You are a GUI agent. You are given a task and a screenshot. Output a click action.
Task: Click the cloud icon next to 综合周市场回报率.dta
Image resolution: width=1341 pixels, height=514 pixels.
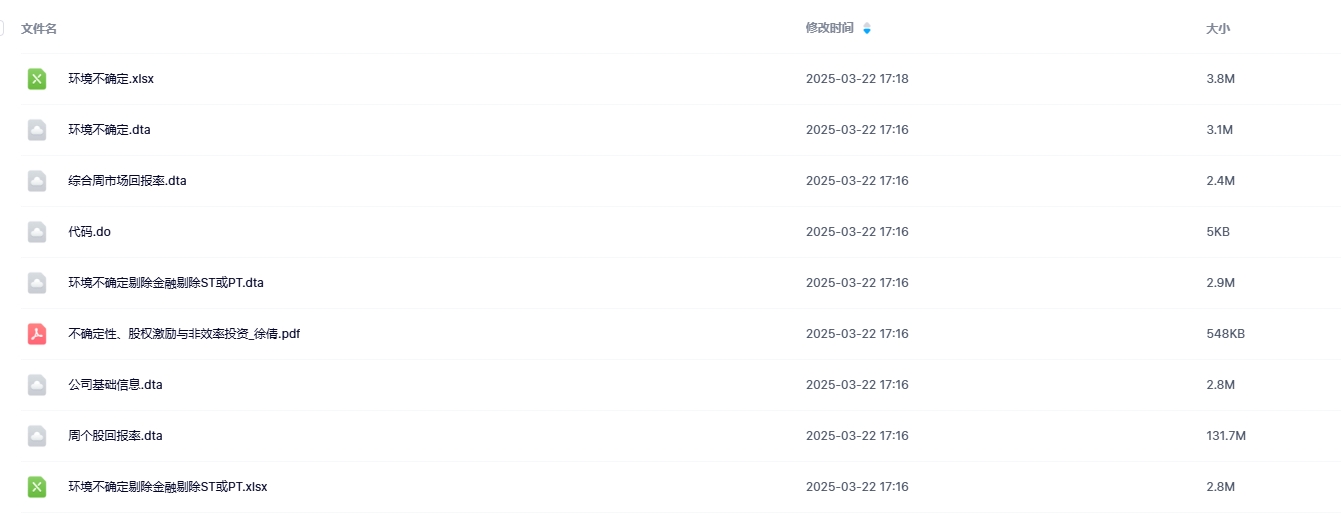pos(37,181)
